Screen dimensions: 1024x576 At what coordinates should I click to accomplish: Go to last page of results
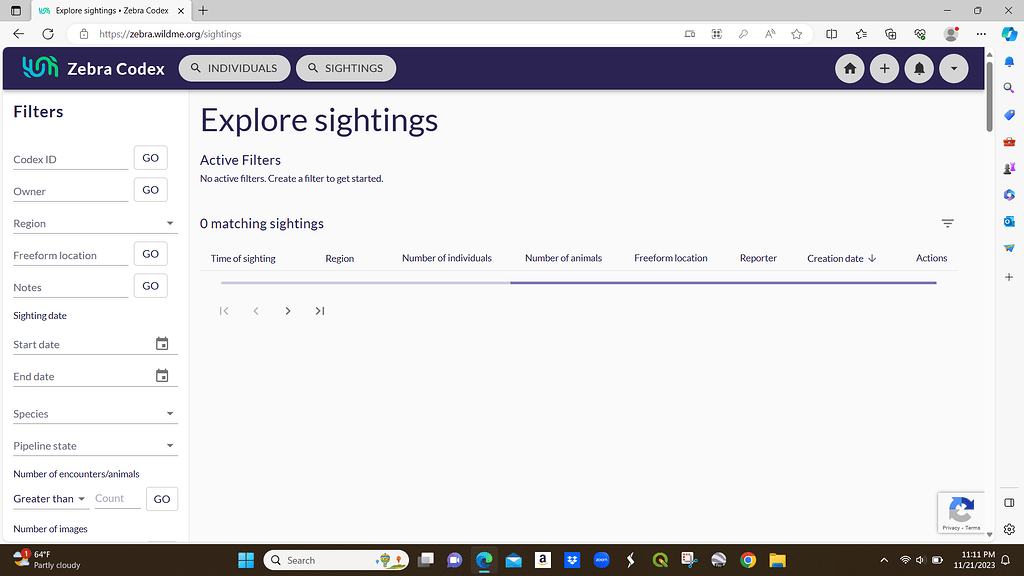(x=320, y=311)
